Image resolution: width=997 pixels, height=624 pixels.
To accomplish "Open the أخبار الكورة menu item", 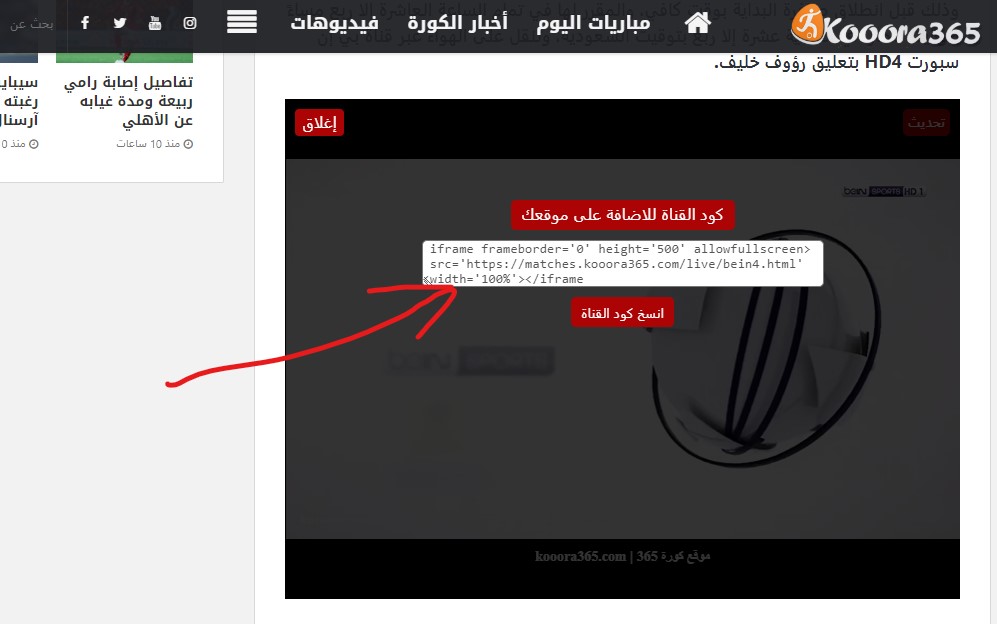I will coord(458,23).
